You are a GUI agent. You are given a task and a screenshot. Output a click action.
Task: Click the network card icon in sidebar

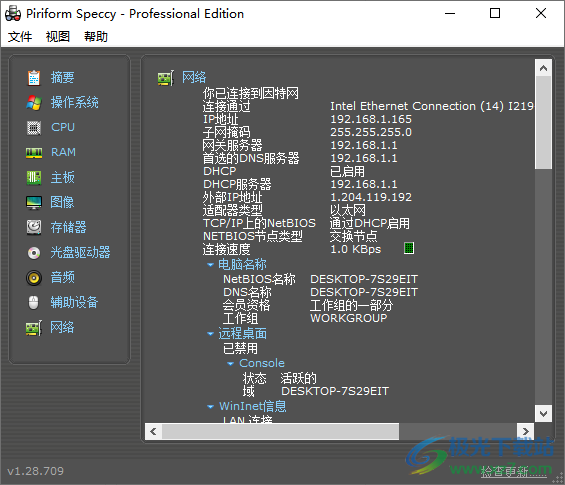(x=34, y=328)
